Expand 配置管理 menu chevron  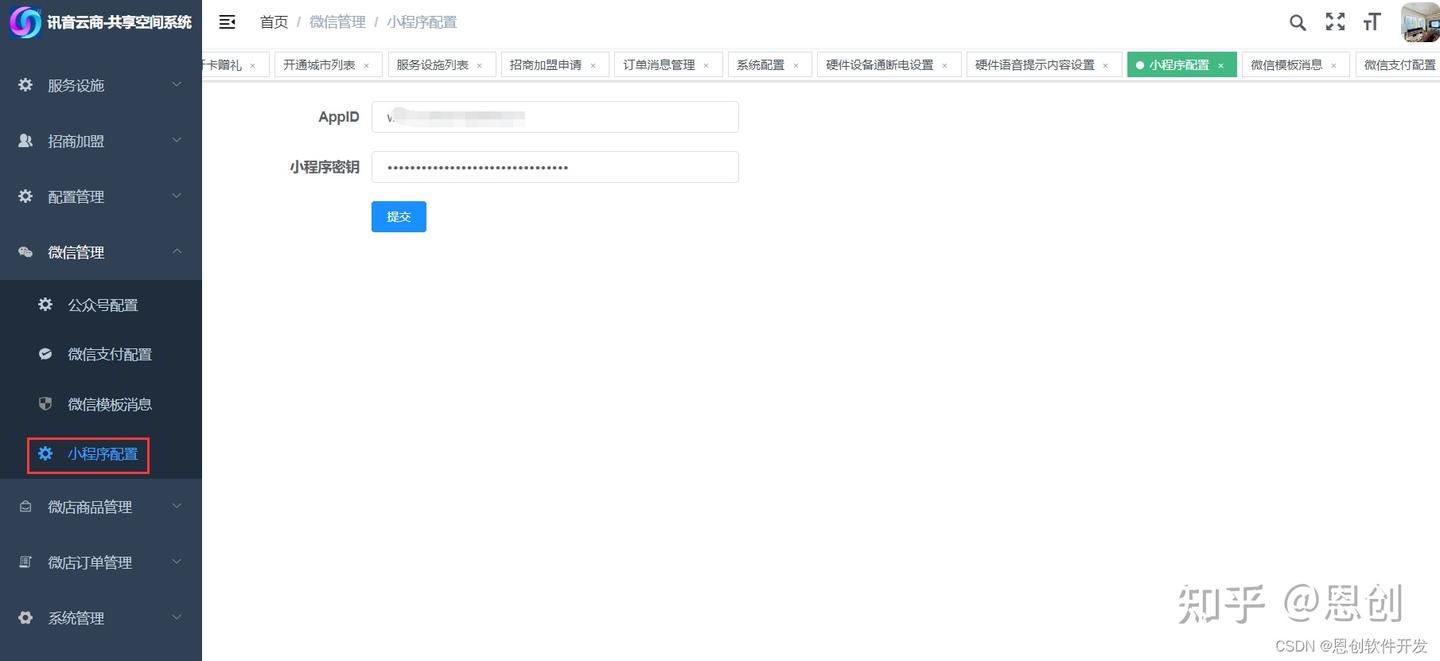177,197
